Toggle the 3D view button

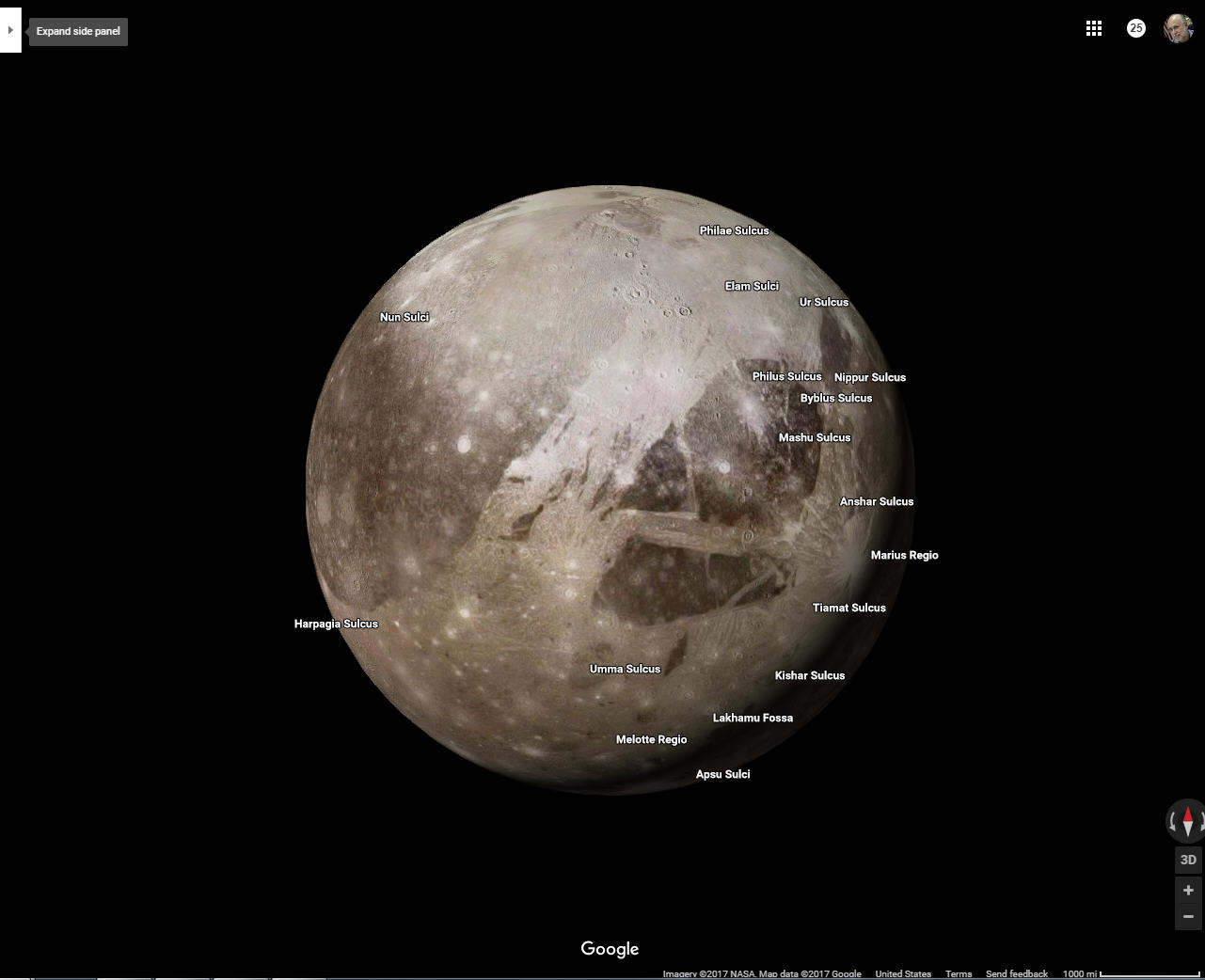tap(1188, 860)
